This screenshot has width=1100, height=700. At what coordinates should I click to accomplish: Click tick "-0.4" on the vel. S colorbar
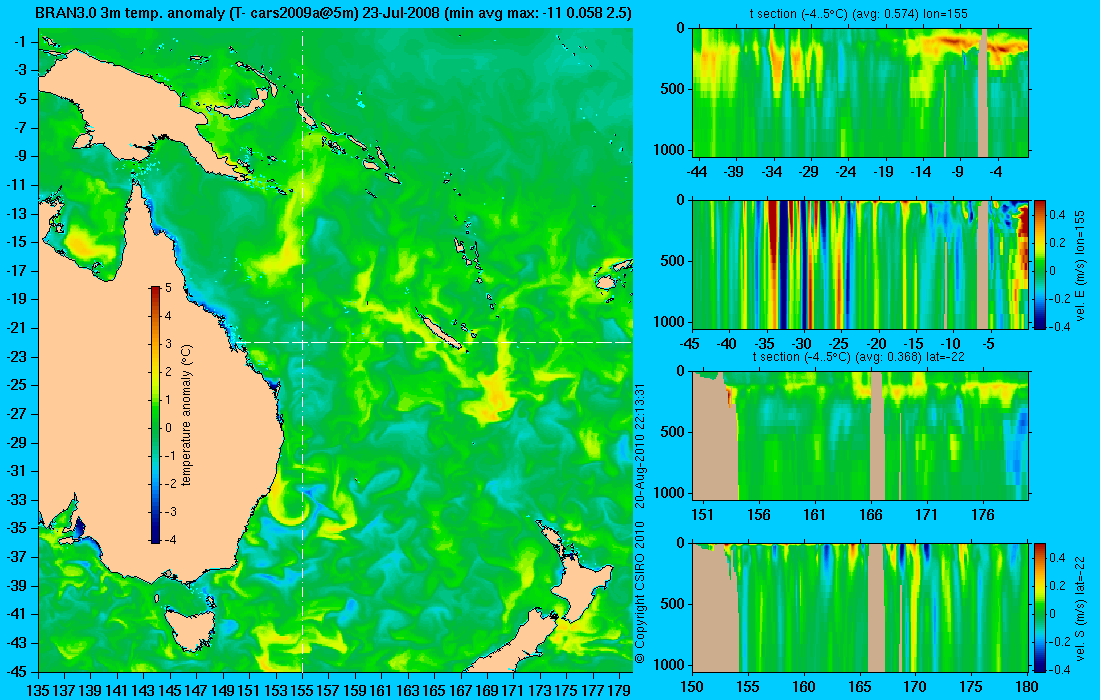click(1060, 669)
